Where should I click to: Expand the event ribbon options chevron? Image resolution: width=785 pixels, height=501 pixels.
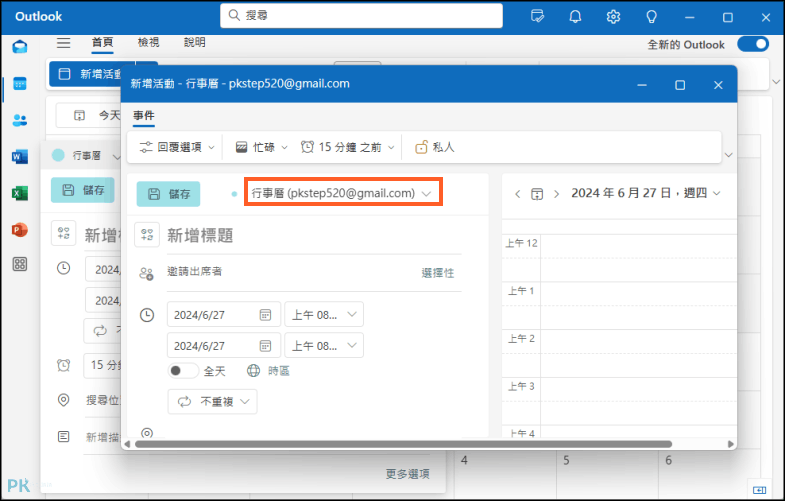pos(729,155)
